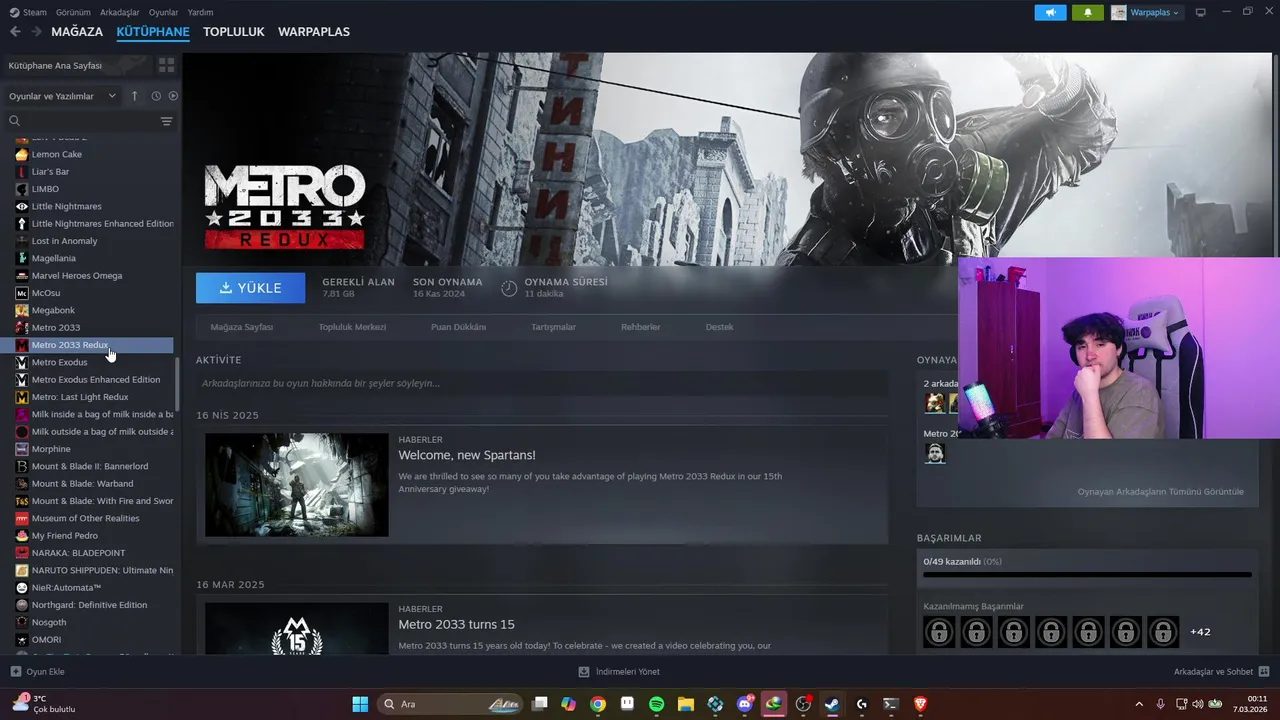This screenshot has width=1280, height=720.
Task: Sort library list with the up-arrow icon
Action: tap(135, 96)
